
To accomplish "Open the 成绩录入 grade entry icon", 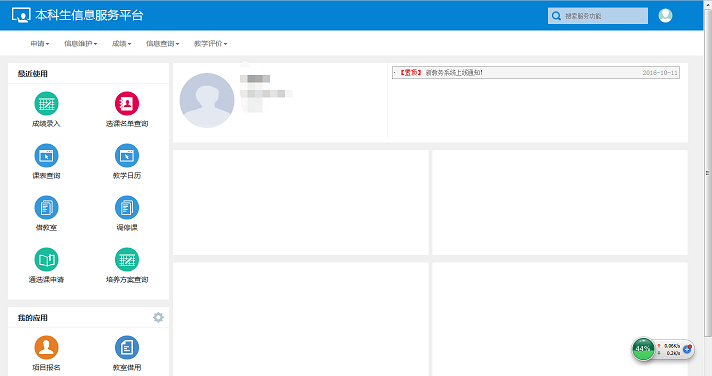I will pos(46,104).
